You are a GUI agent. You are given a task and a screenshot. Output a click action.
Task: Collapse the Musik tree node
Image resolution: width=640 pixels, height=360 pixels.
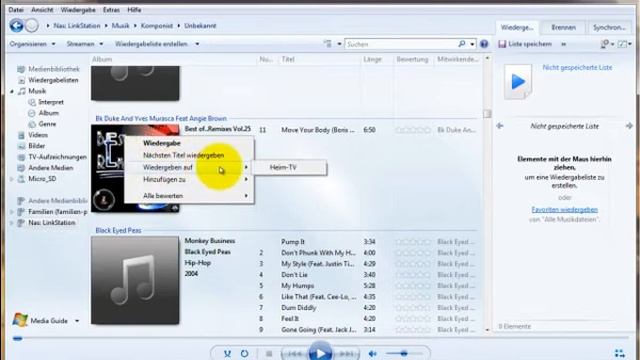(x=12, y=91)
